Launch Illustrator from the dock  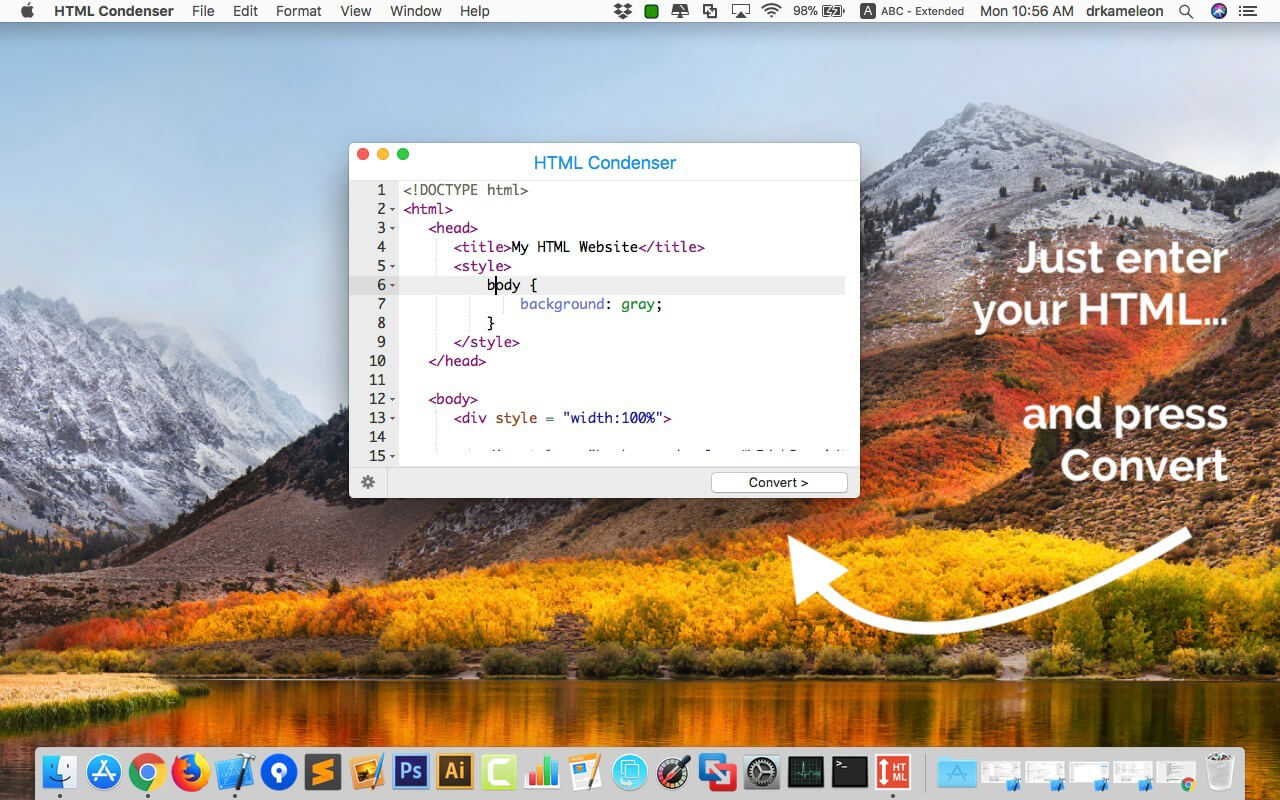point(455,771)
